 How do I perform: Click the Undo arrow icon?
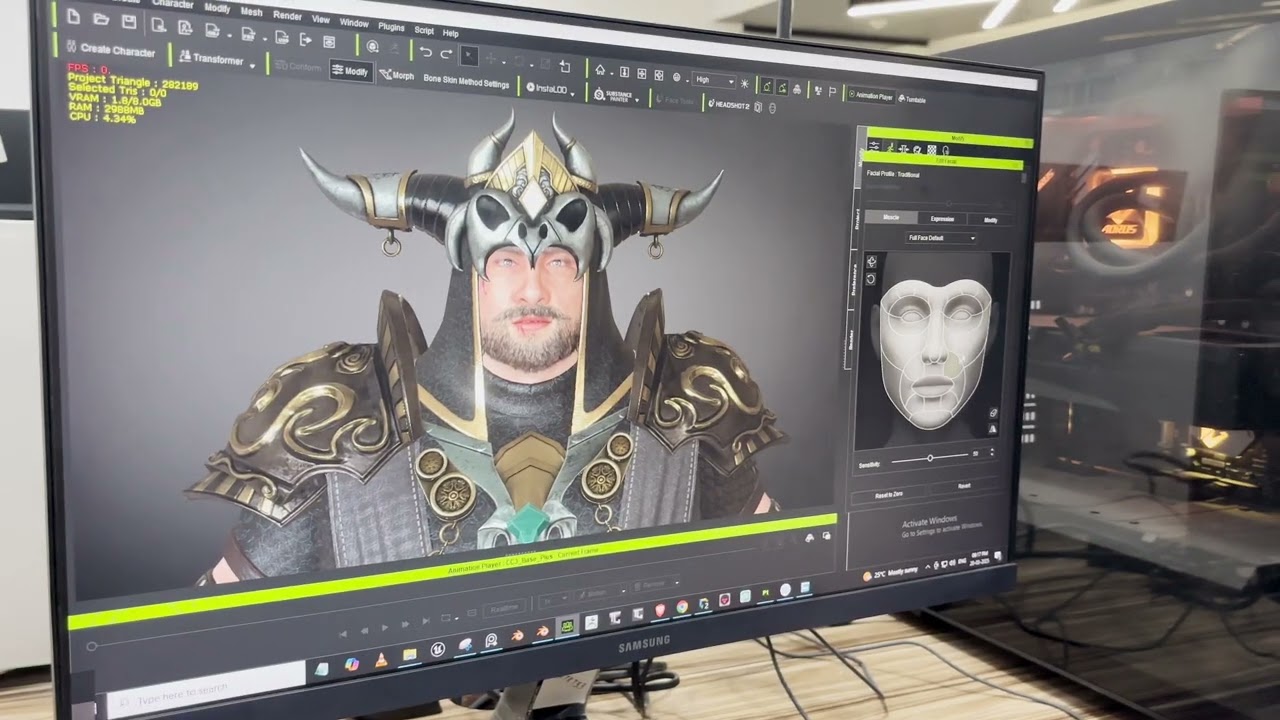point(425,52)
